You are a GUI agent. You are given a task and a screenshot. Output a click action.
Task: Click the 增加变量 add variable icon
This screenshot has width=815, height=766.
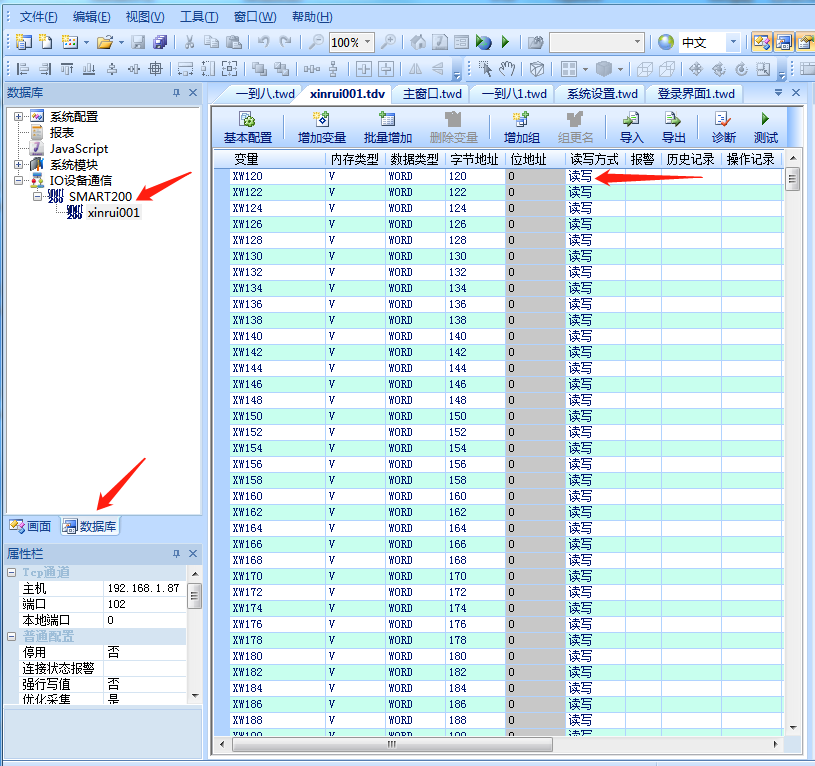coord(321,120)
